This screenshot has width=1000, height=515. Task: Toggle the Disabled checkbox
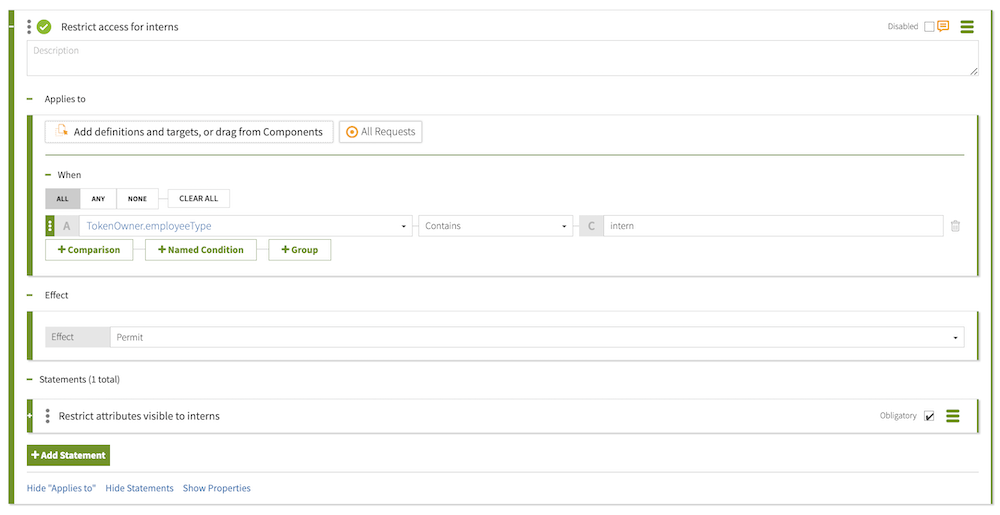(x=929, y=27)
